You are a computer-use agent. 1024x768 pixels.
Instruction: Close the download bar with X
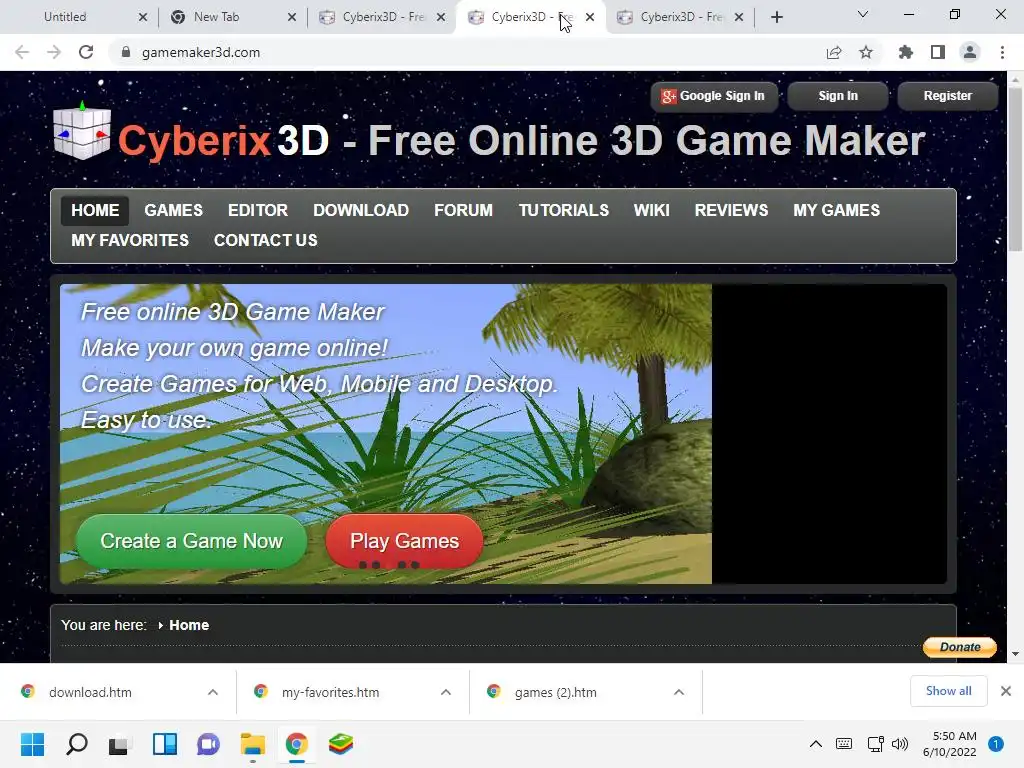point(1006,691)
